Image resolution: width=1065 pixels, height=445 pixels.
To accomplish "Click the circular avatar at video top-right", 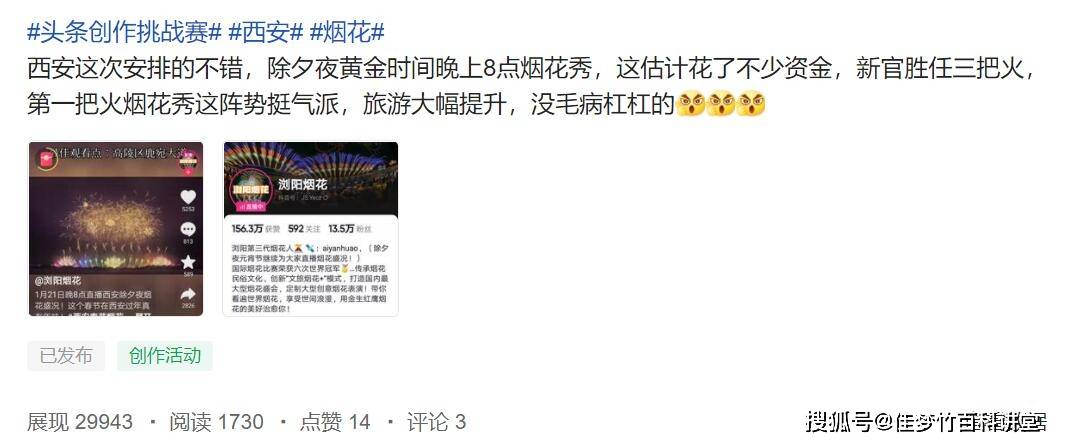I will coord(188,162).
